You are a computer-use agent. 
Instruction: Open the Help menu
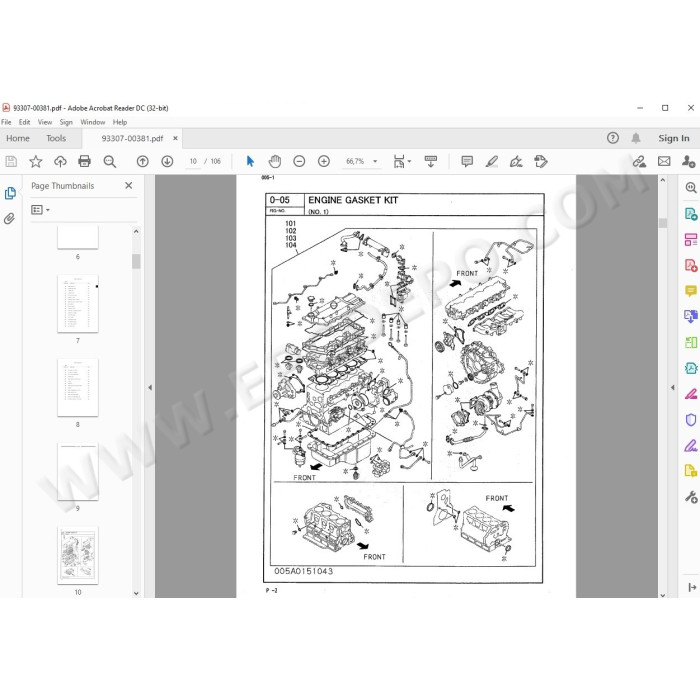point(120,122)
